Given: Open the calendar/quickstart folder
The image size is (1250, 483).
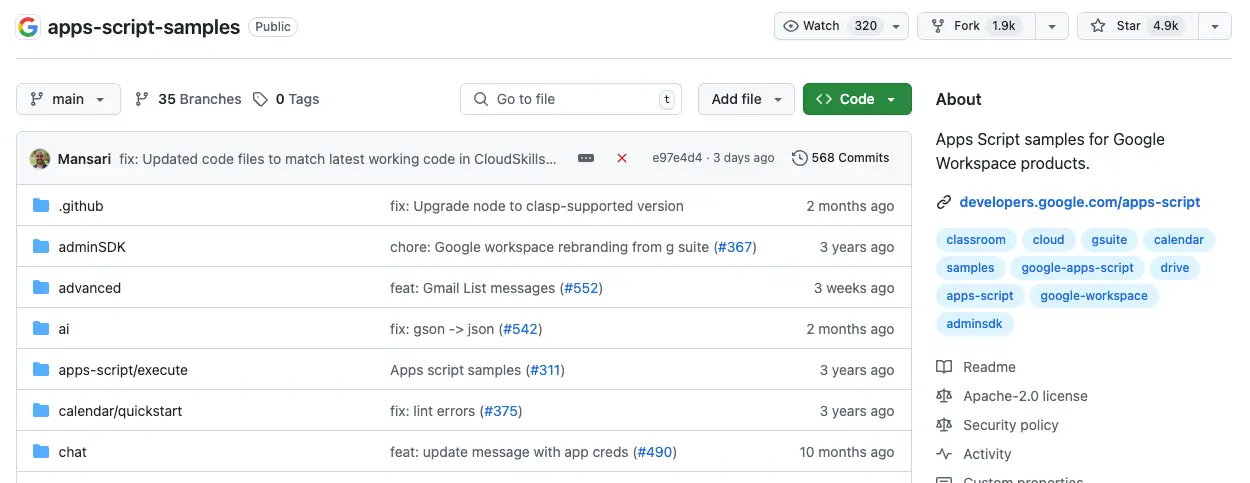Looking at the screenshot, I should (120, 411).
